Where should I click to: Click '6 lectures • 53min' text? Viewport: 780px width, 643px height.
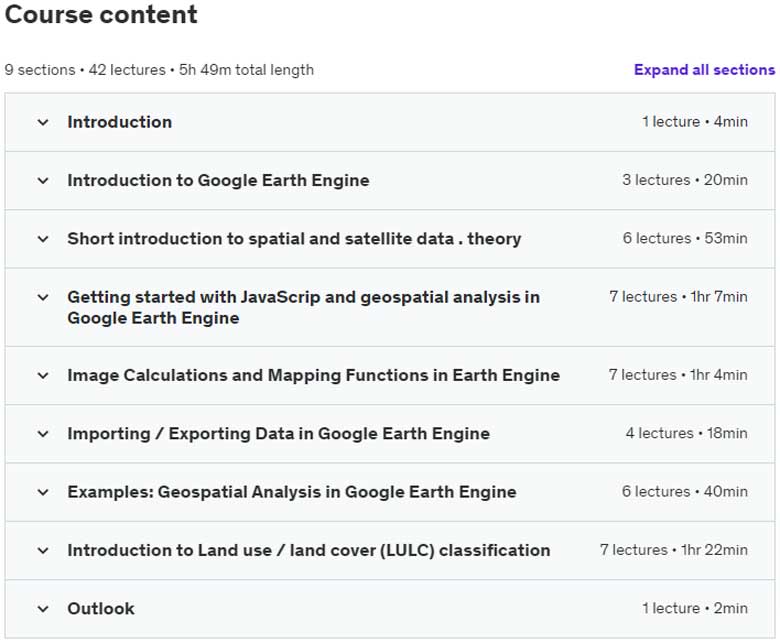click(x=685, y=238)
